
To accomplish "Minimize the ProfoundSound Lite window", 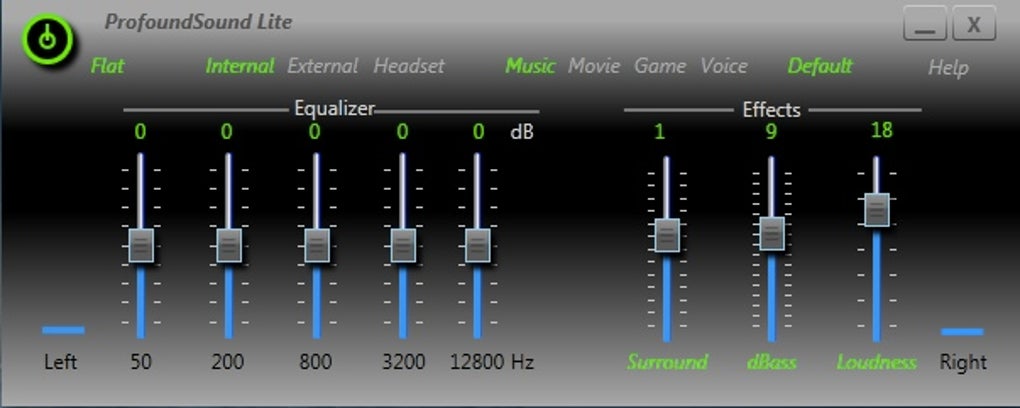I will (924, 25).
